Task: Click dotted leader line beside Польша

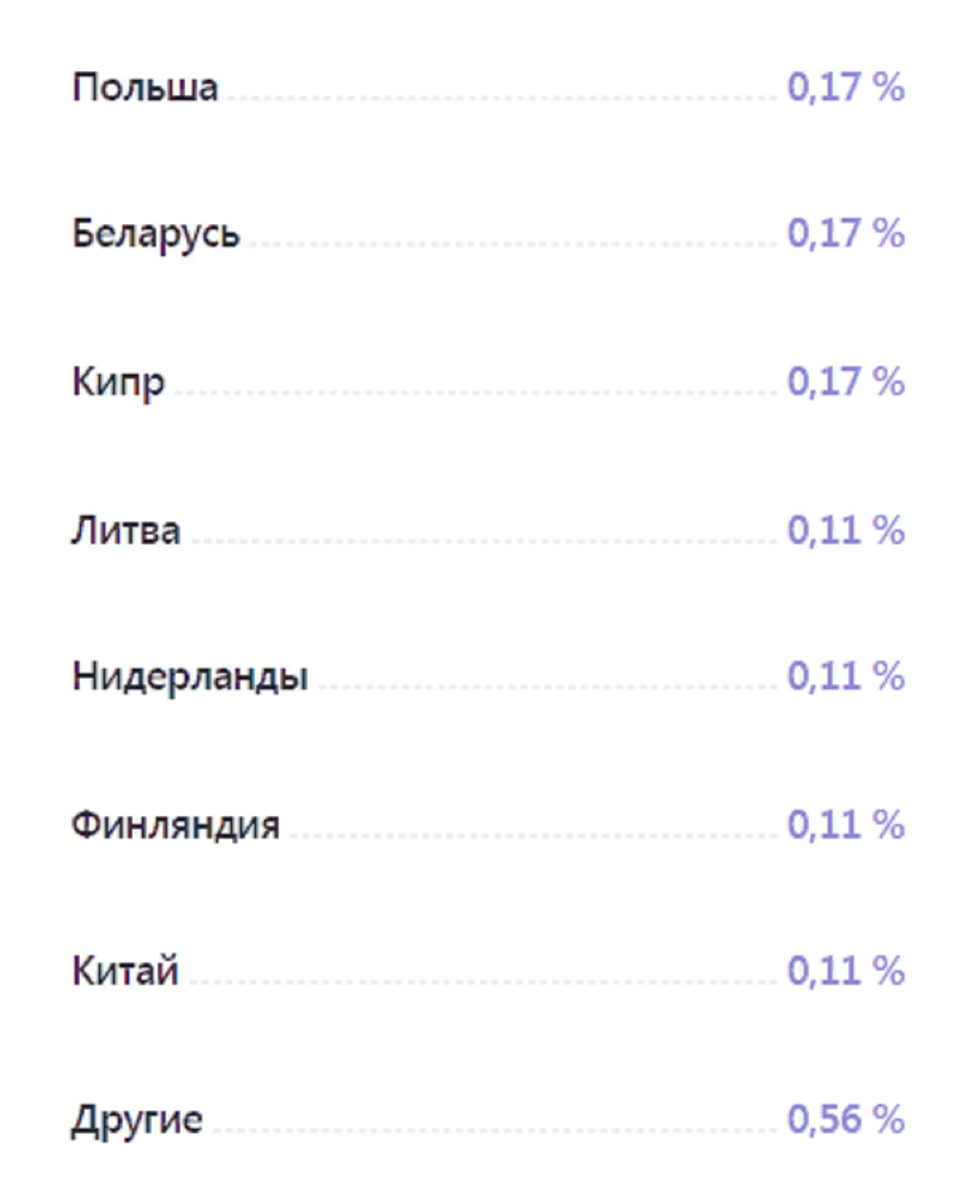Action: (x=502, y=99)
